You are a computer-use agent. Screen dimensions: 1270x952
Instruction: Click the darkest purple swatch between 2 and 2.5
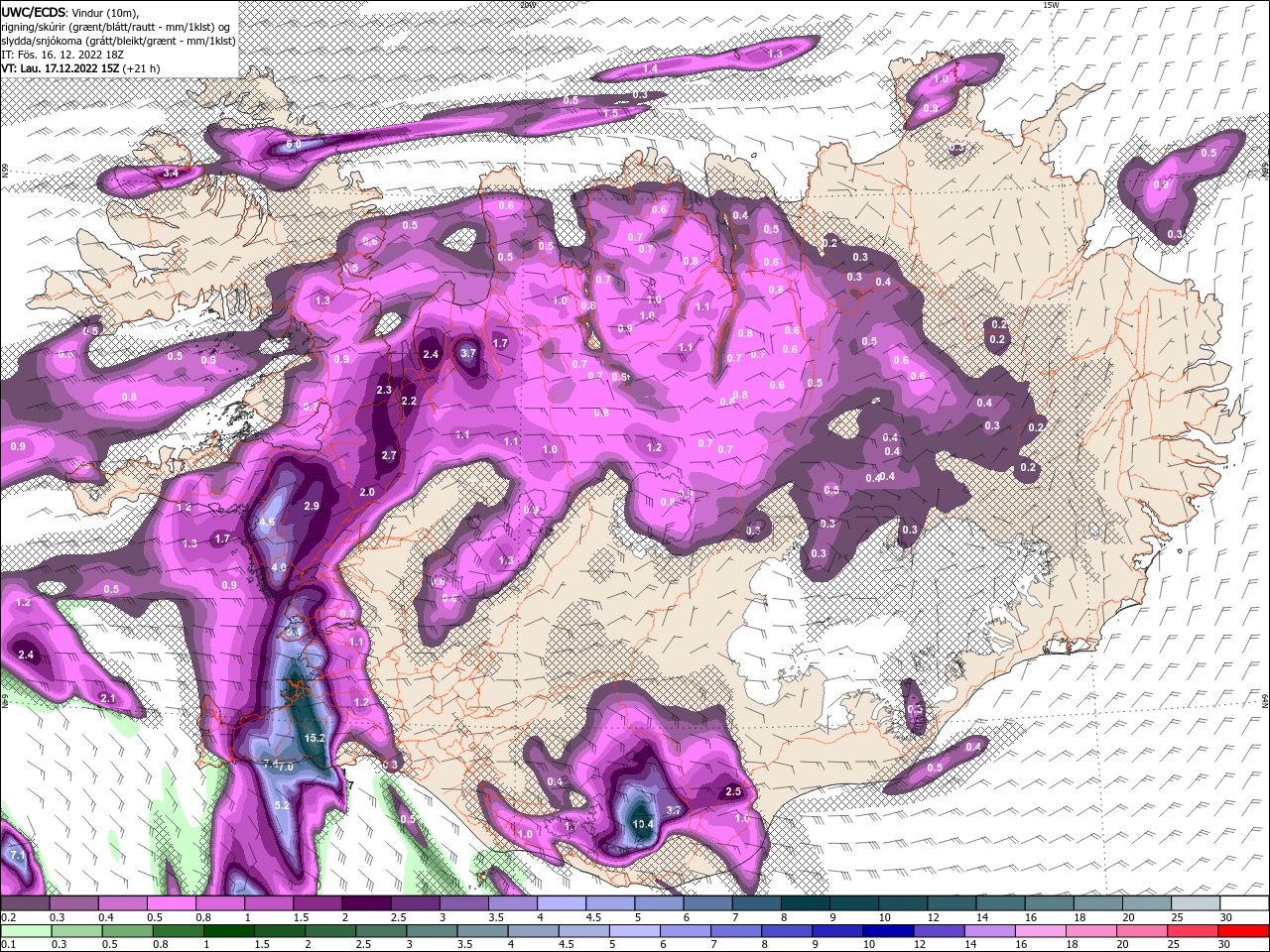click(x=366, y=903)
